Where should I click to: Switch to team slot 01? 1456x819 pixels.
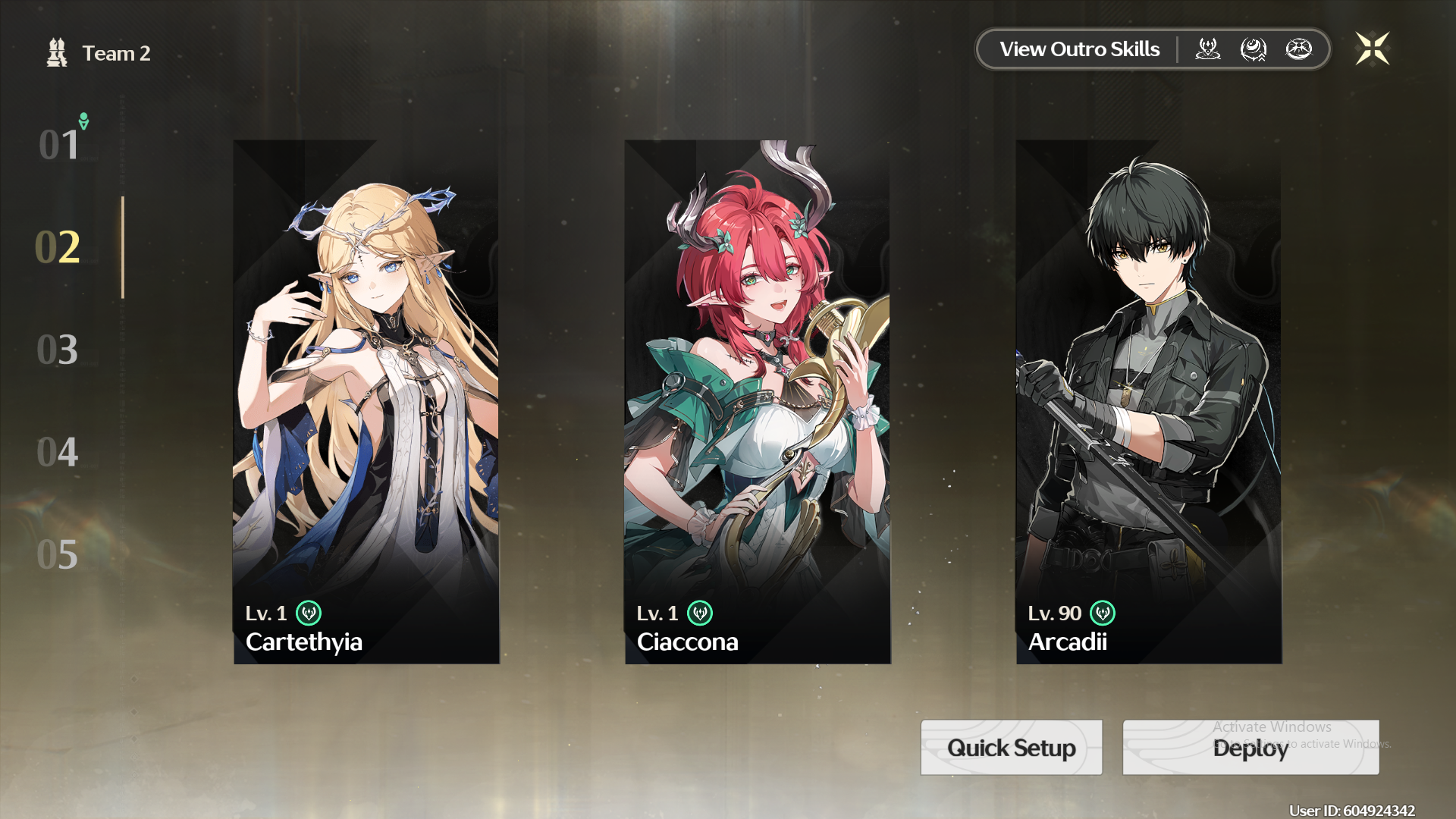[59, 145]
